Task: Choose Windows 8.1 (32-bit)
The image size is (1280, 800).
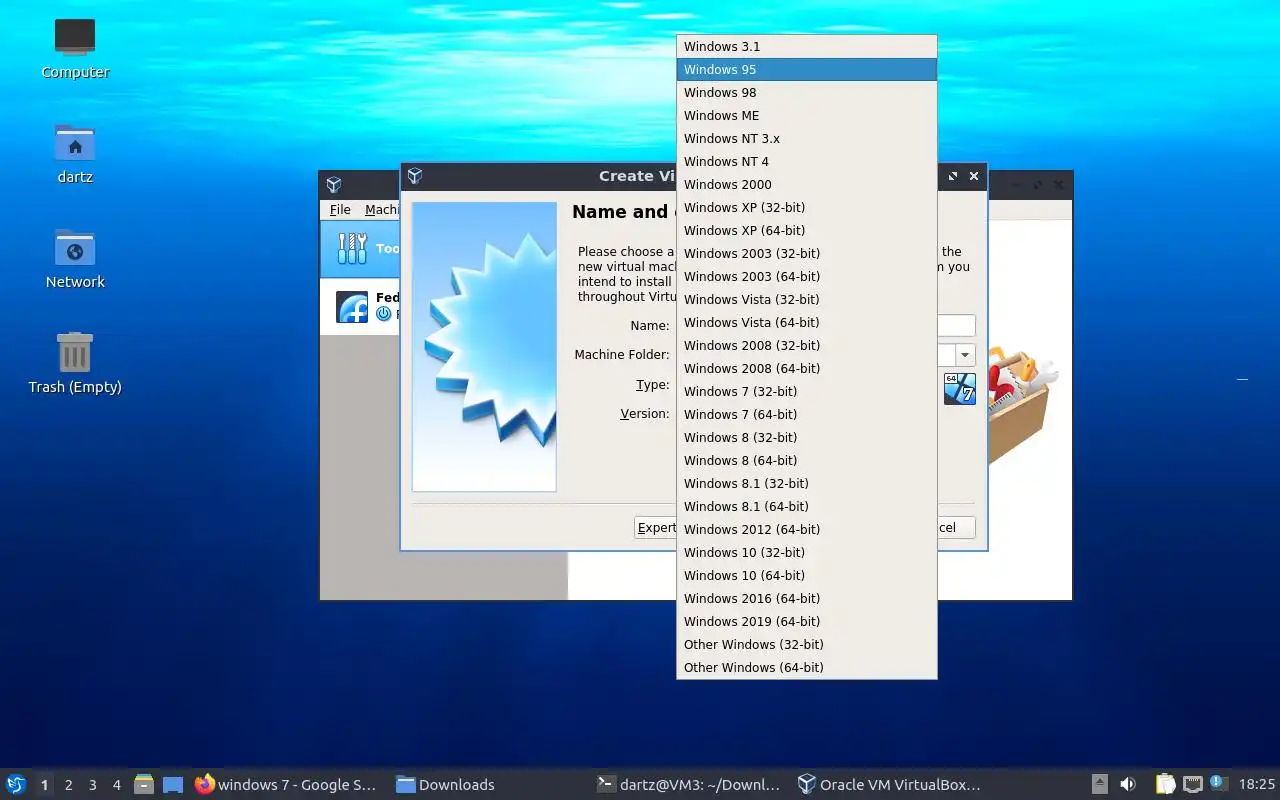Action: (806, 483)
